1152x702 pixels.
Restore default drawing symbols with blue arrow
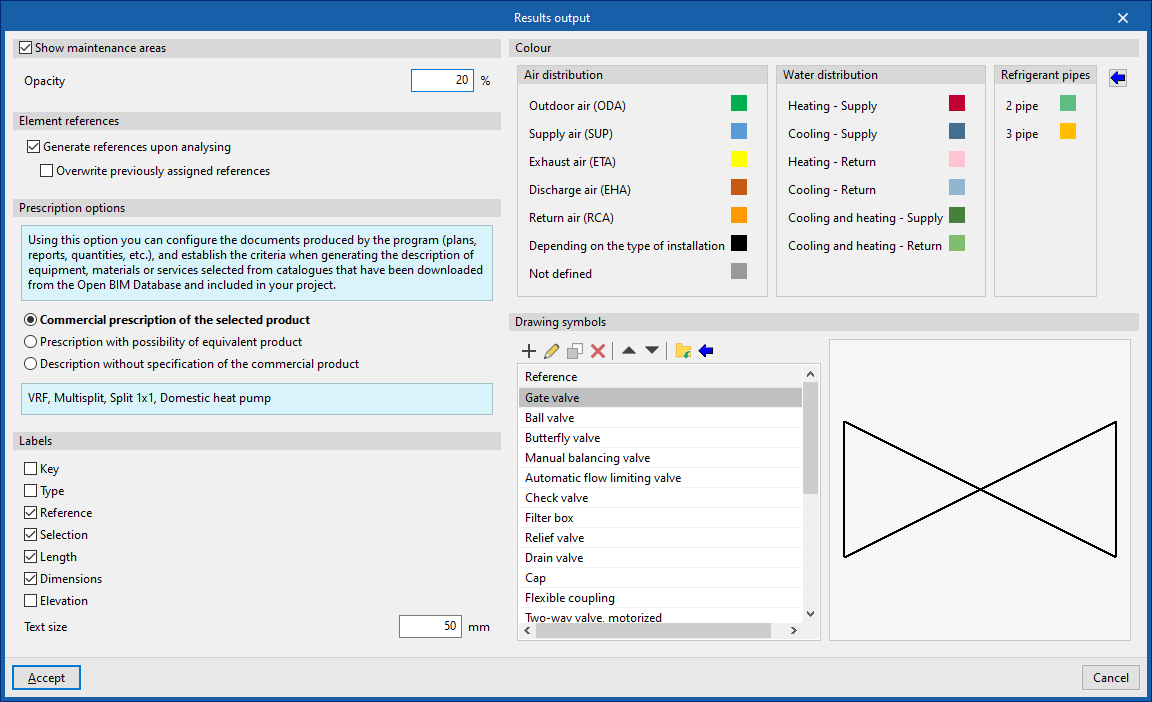(706, 351)
